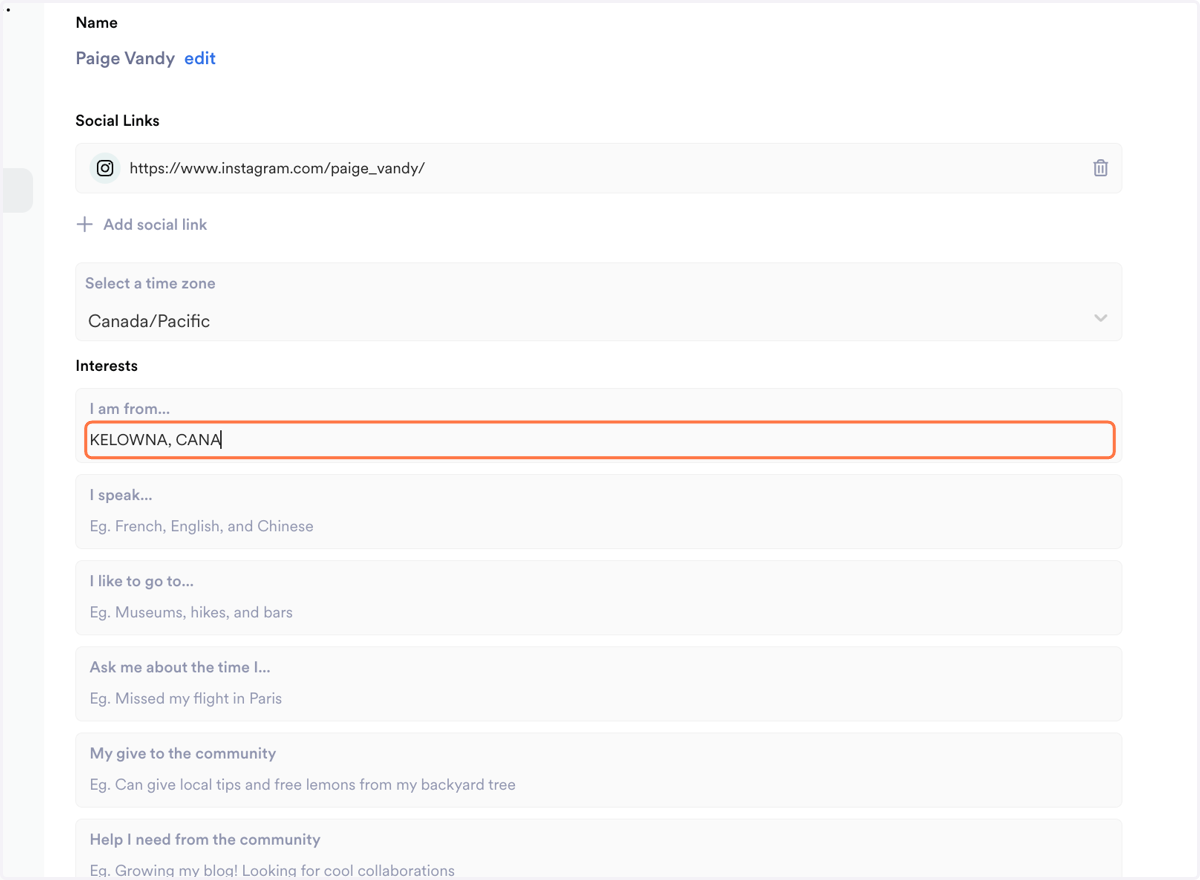
Task: Expand time zone list via chevron arrow
Action: [x=1100, y=318]
